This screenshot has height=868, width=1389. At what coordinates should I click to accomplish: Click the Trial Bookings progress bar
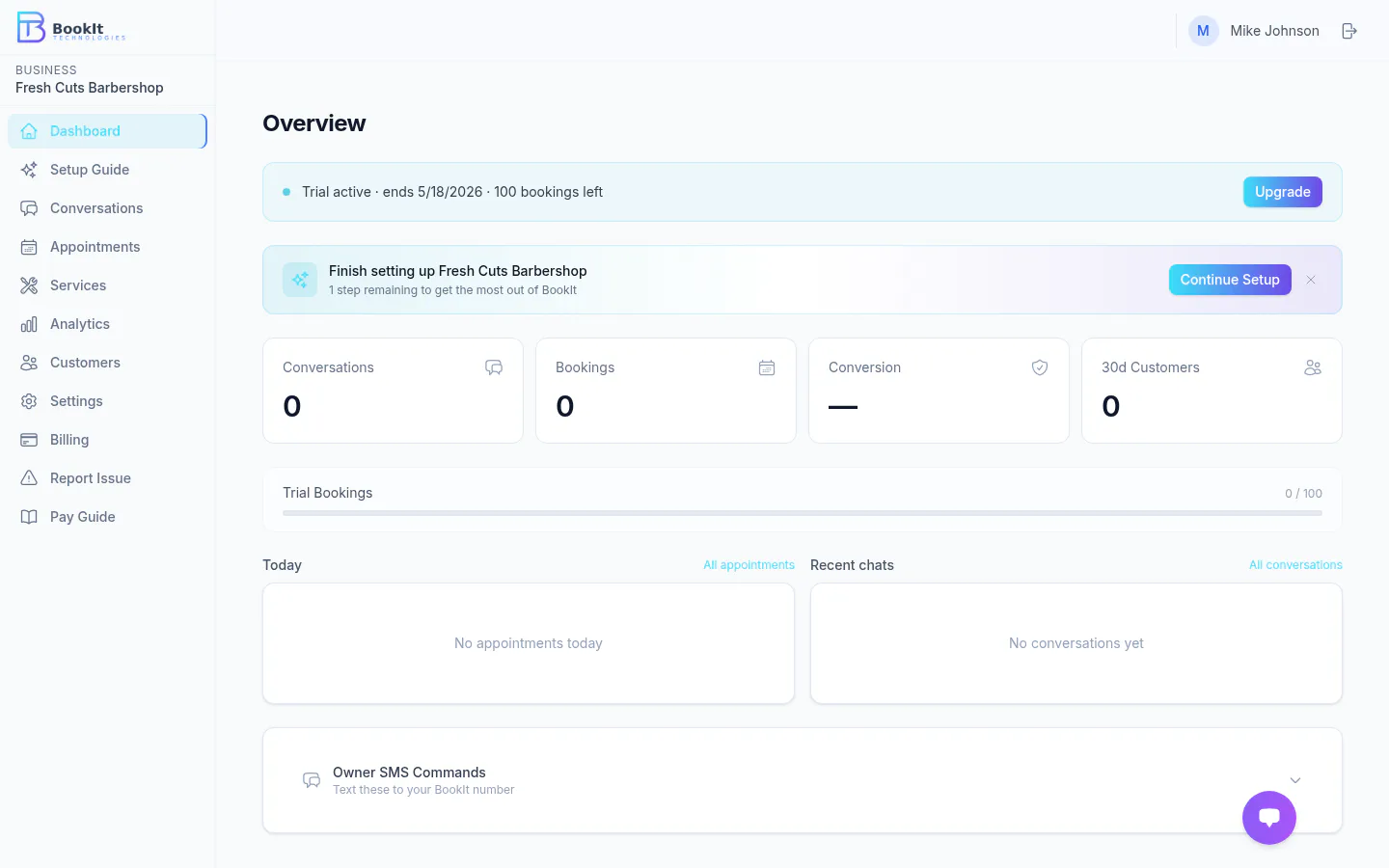803,513
